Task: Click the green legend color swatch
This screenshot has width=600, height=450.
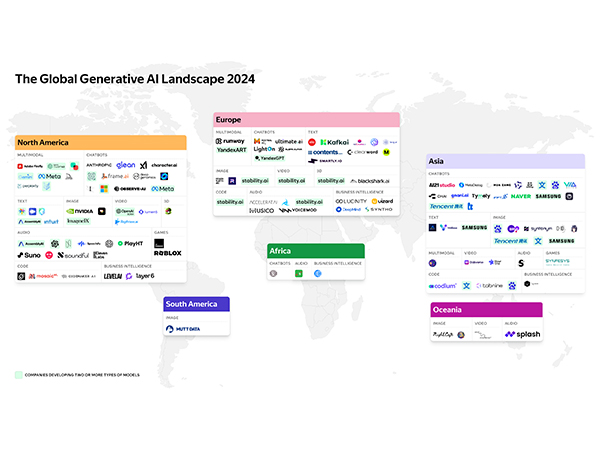Action: [19, 375]
